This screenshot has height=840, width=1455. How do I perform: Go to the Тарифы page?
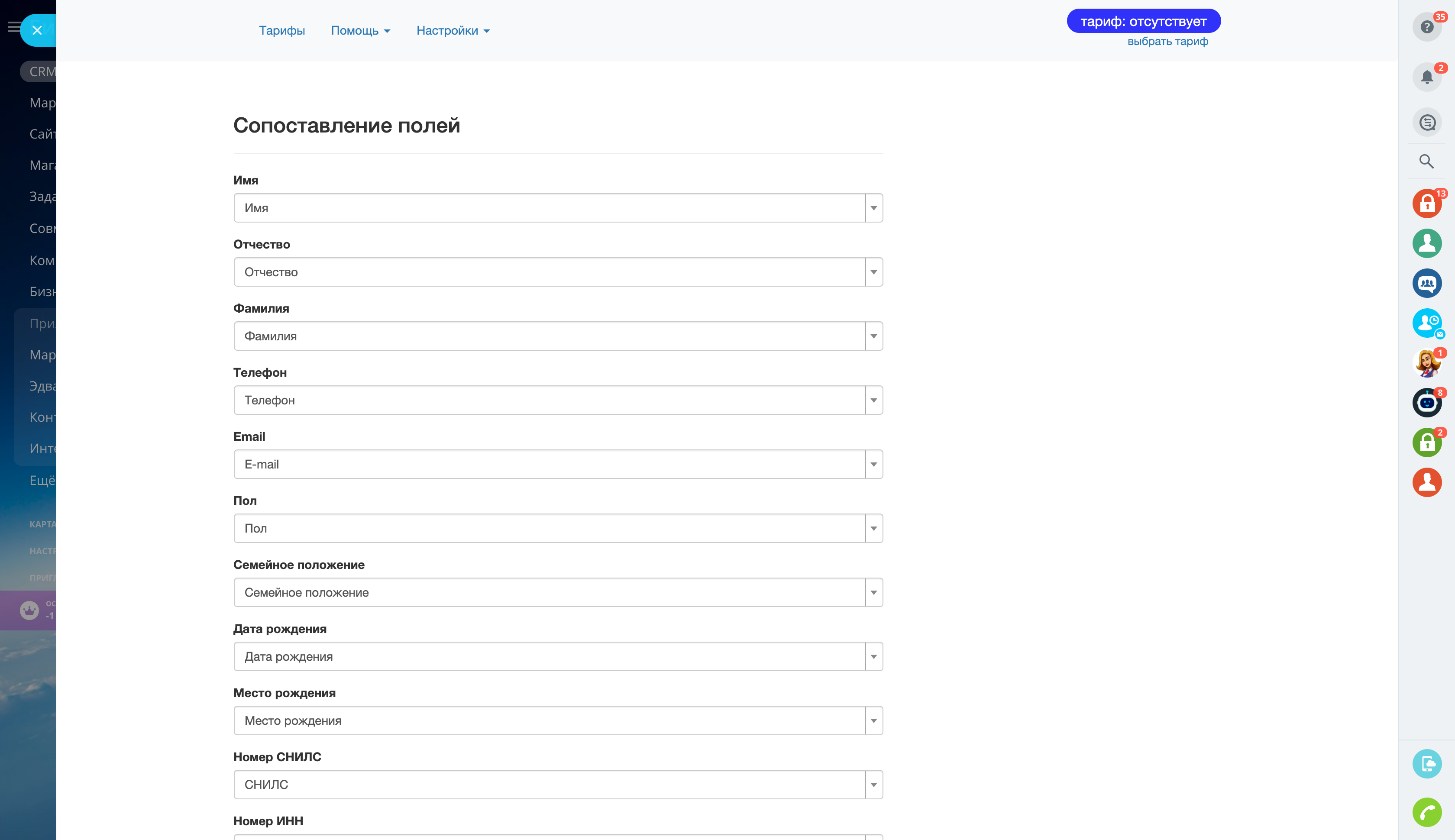[x=281, y=31]
